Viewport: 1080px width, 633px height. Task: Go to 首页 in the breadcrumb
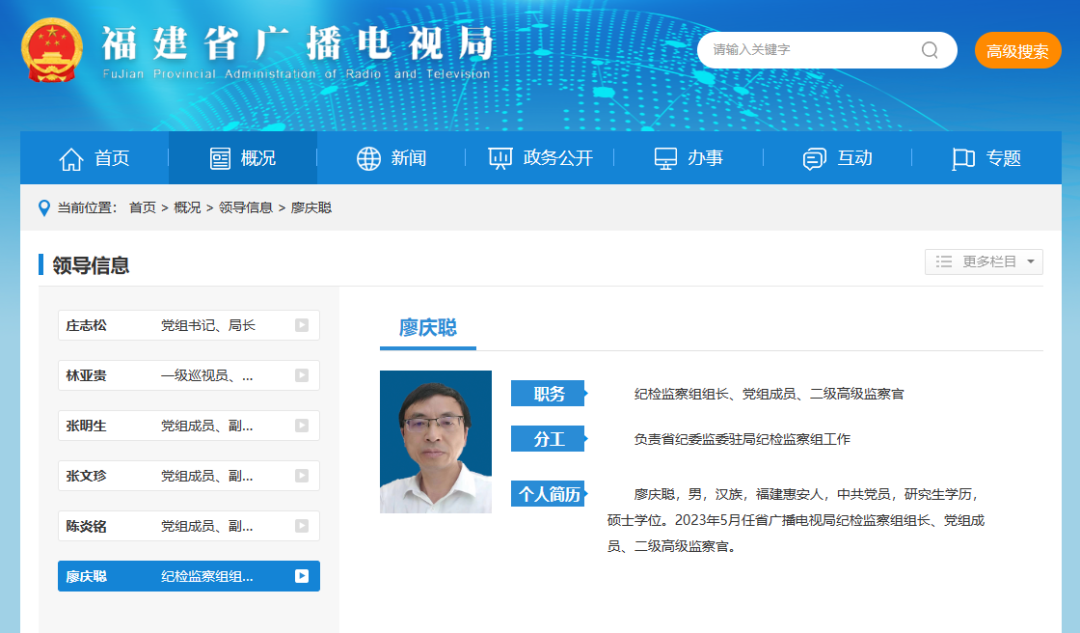pyautogui.click(x=143, y=208)
